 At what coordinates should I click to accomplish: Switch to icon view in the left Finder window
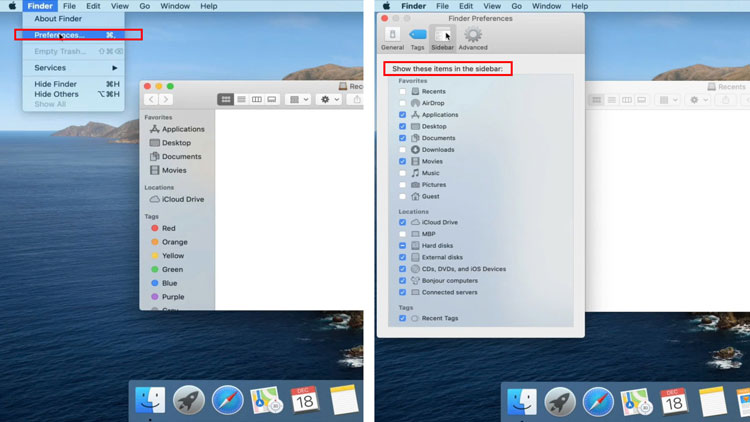pyautogui.click(x=226, y=100)
